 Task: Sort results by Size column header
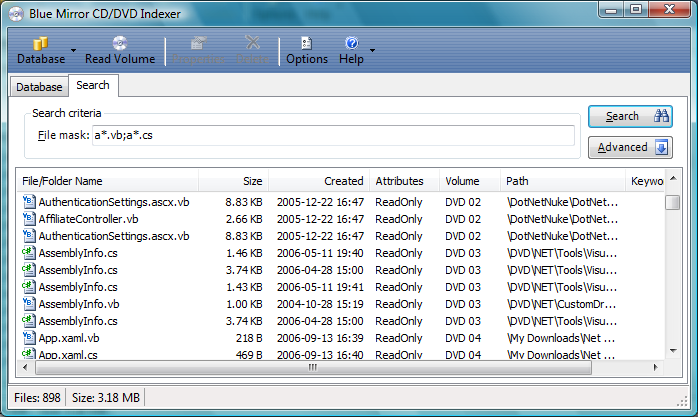[x=233, y=181]
